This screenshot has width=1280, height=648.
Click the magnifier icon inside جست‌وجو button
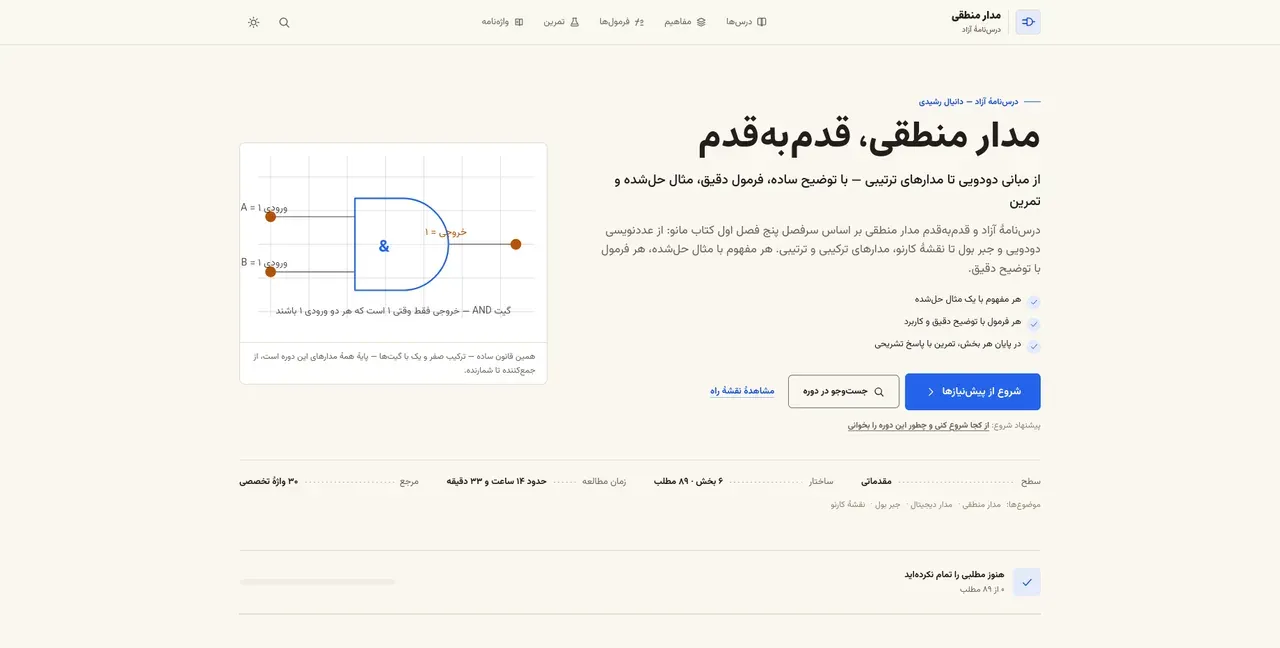point(879,392)
